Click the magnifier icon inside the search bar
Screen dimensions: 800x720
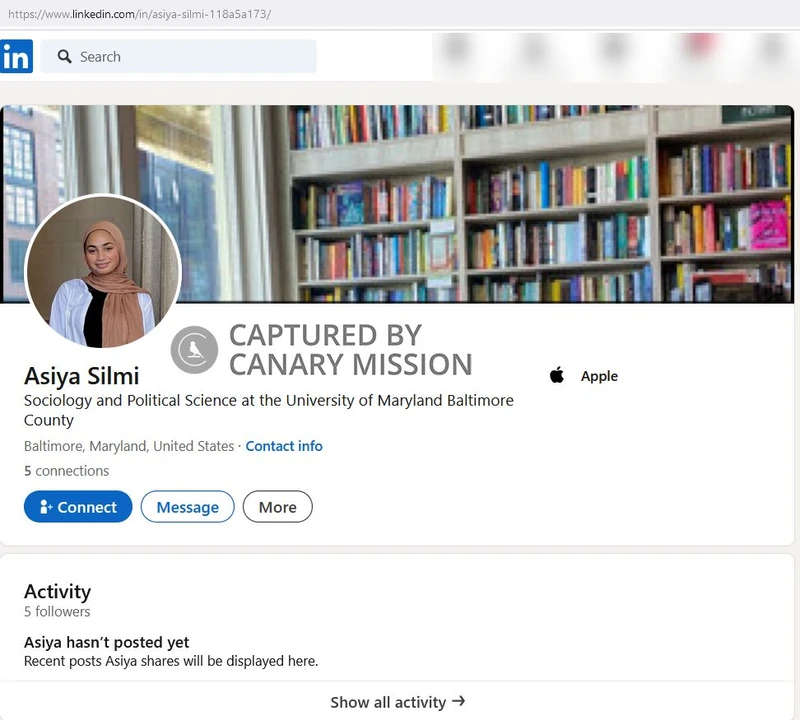[x=63, y=57]
